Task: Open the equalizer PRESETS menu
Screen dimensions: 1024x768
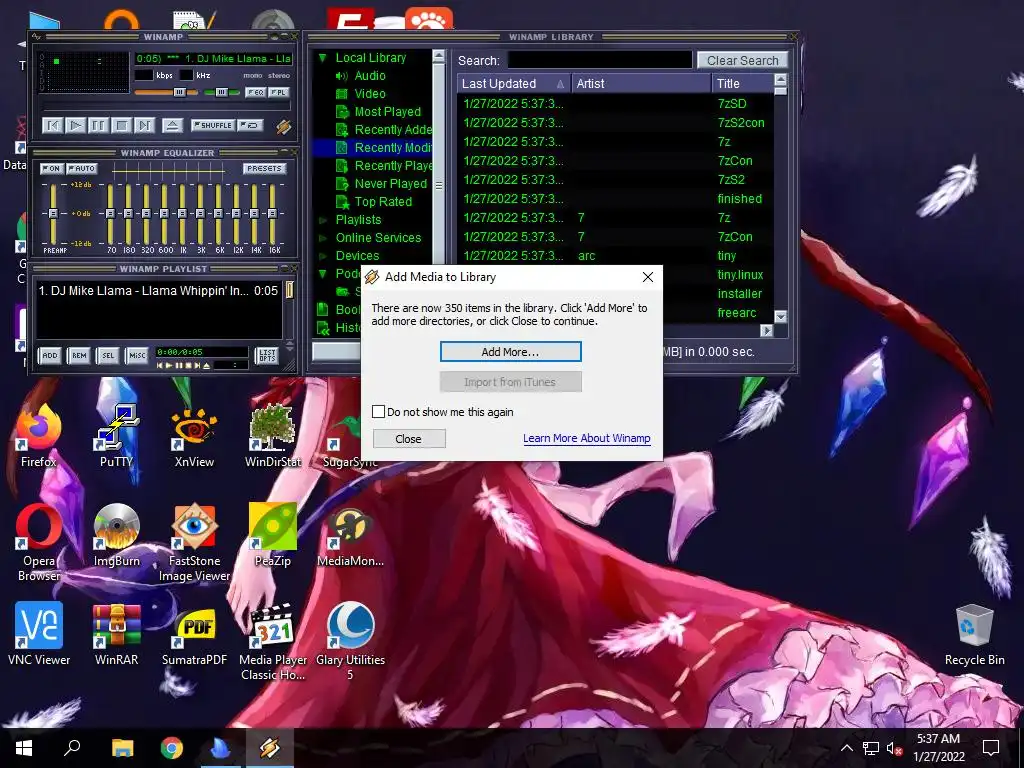Action: point(264,168)
